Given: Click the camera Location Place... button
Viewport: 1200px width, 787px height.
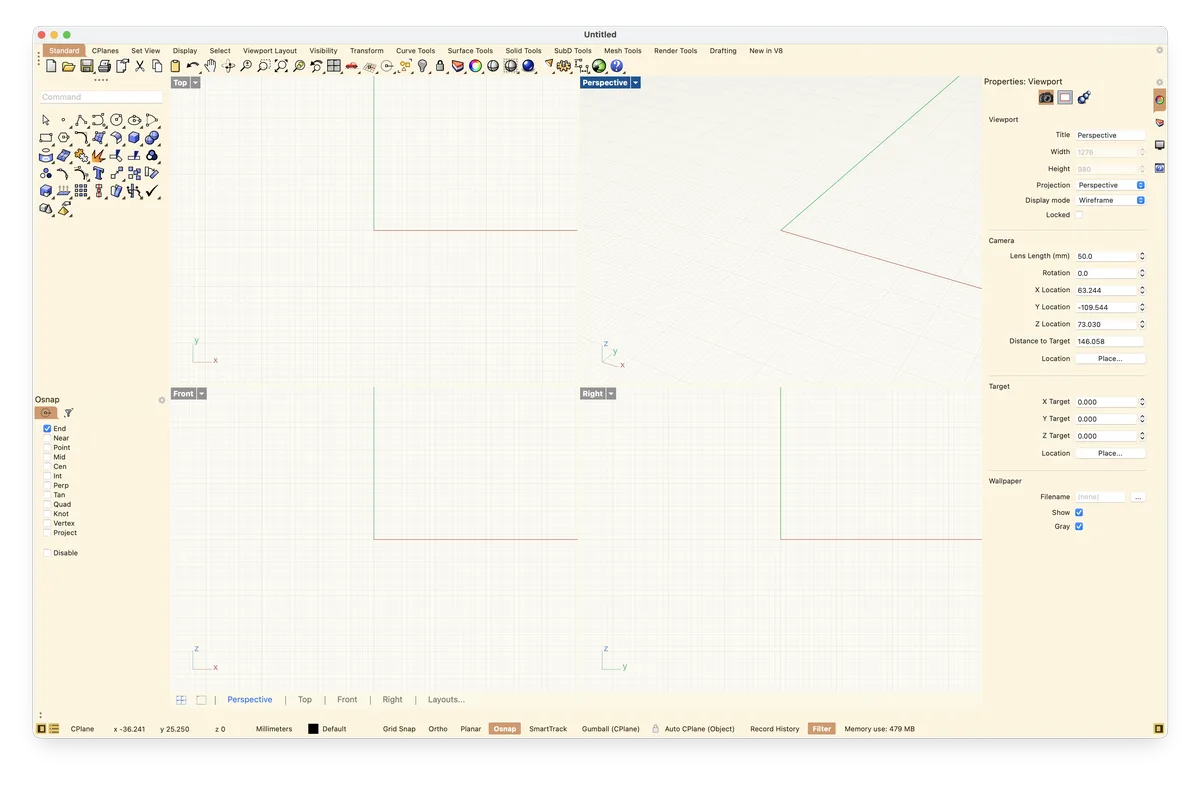Looking at the screenshot, I should click(1110, 358).
